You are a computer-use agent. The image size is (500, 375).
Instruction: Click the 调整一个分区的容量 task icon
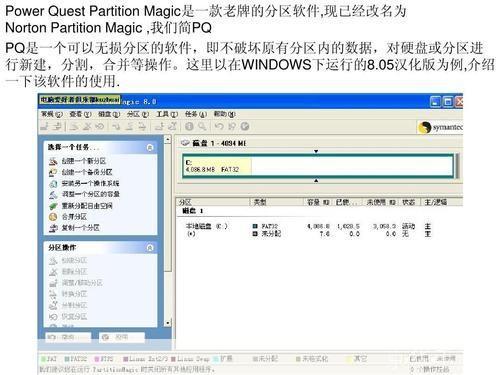(x=53, y=195)
